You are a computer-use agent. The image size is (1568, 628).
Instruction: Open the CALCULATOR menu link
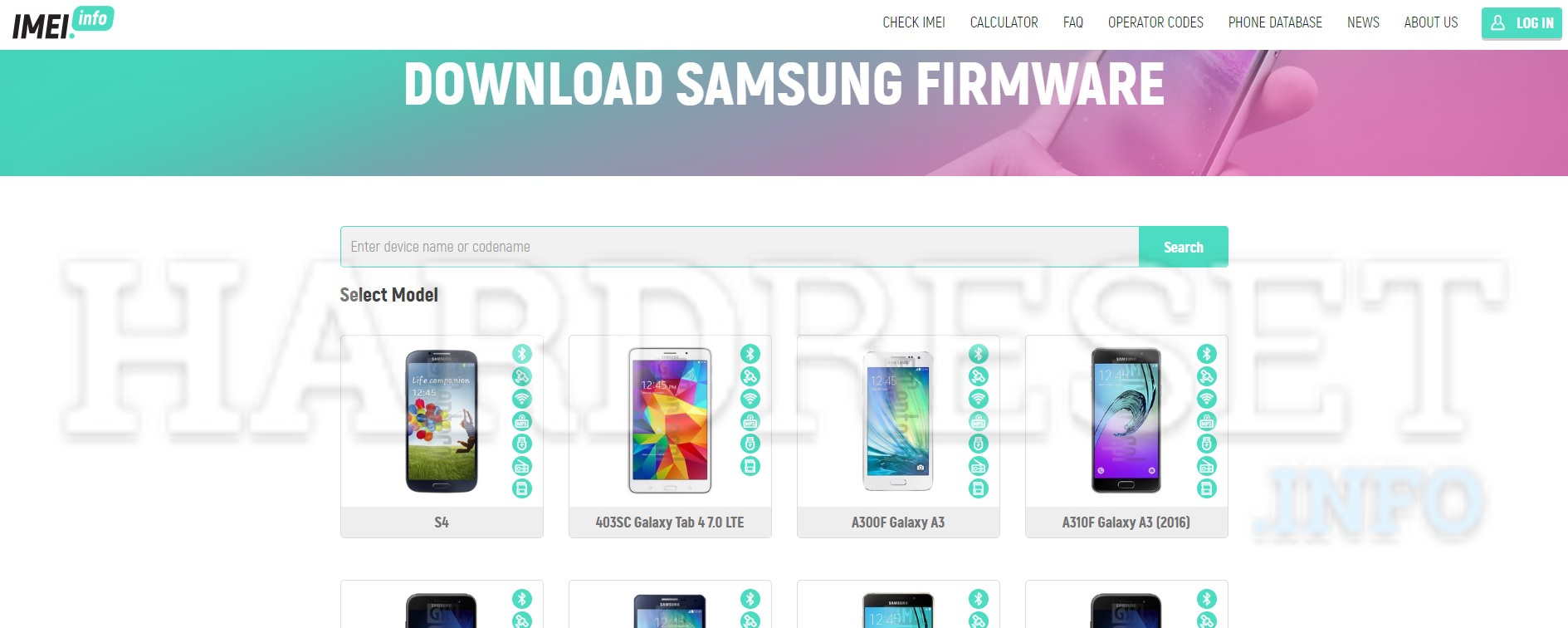(1004, 22)
